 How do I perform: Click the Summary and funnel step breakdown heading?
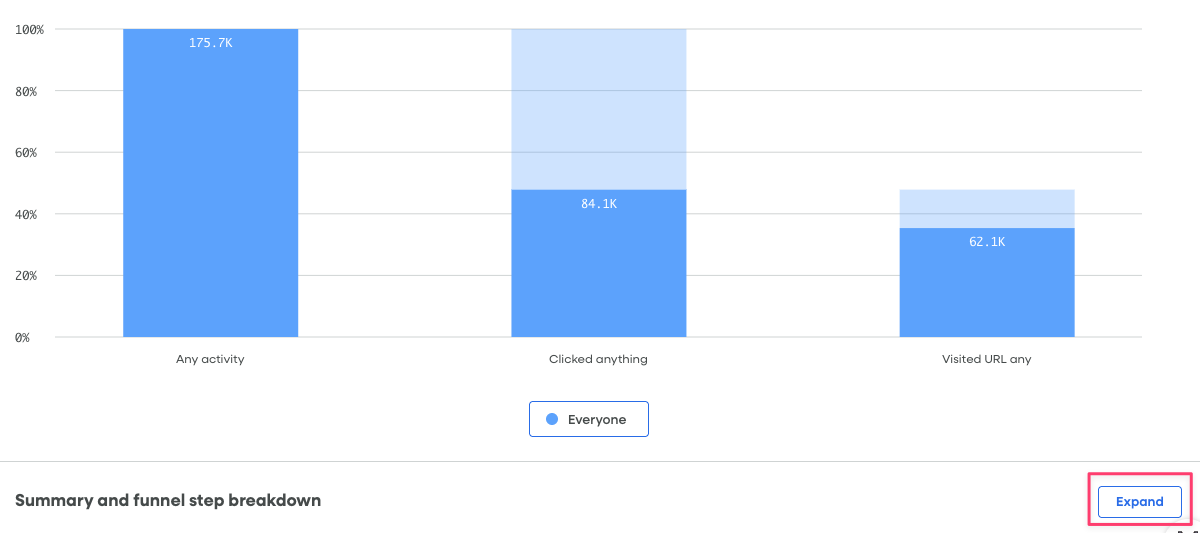click(x=168, y=500)
